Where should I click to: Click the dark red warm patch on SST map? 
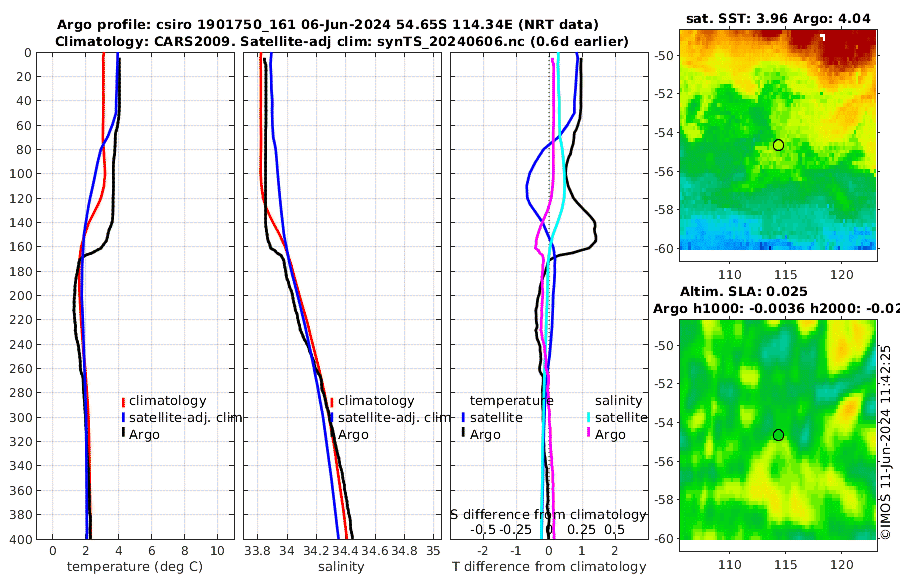(x=849, y=47)
